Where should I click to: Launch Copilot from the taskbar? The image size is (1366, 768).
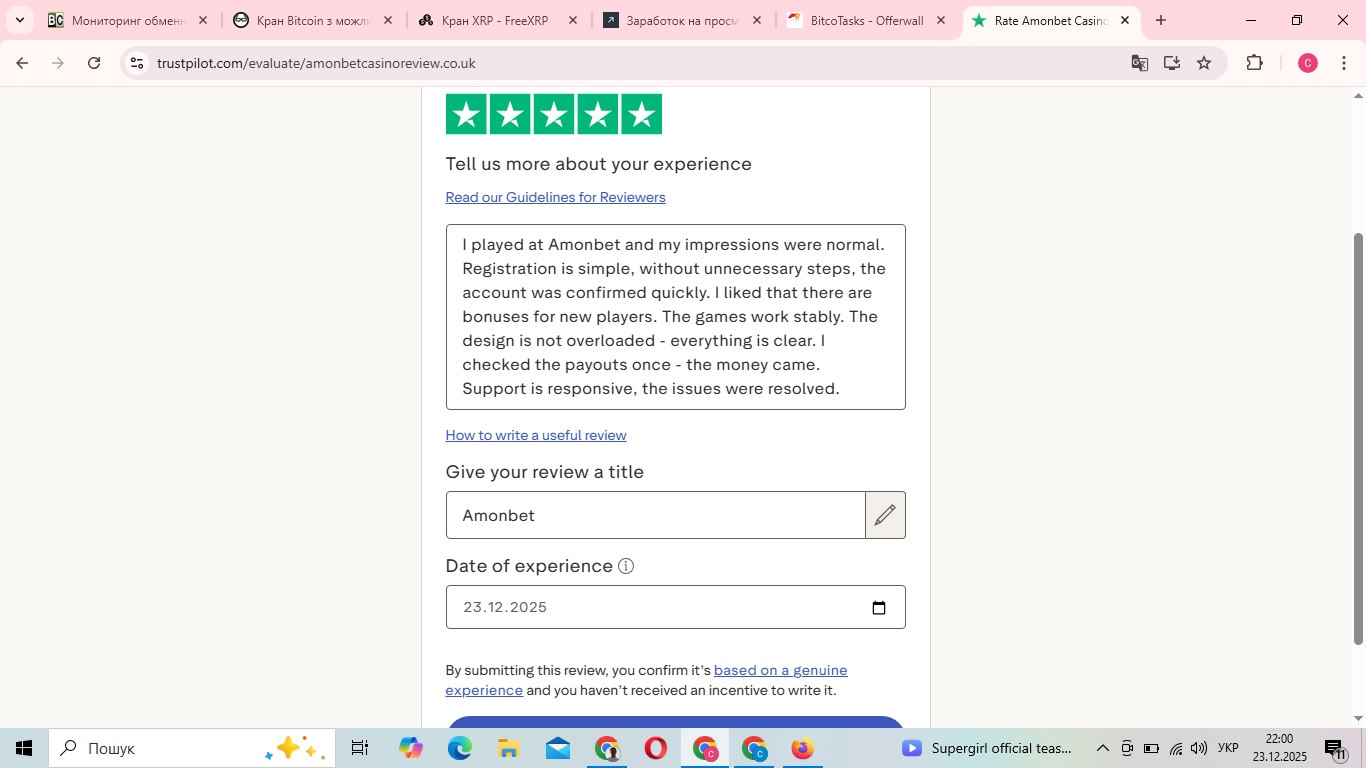(x=410, y=748)
